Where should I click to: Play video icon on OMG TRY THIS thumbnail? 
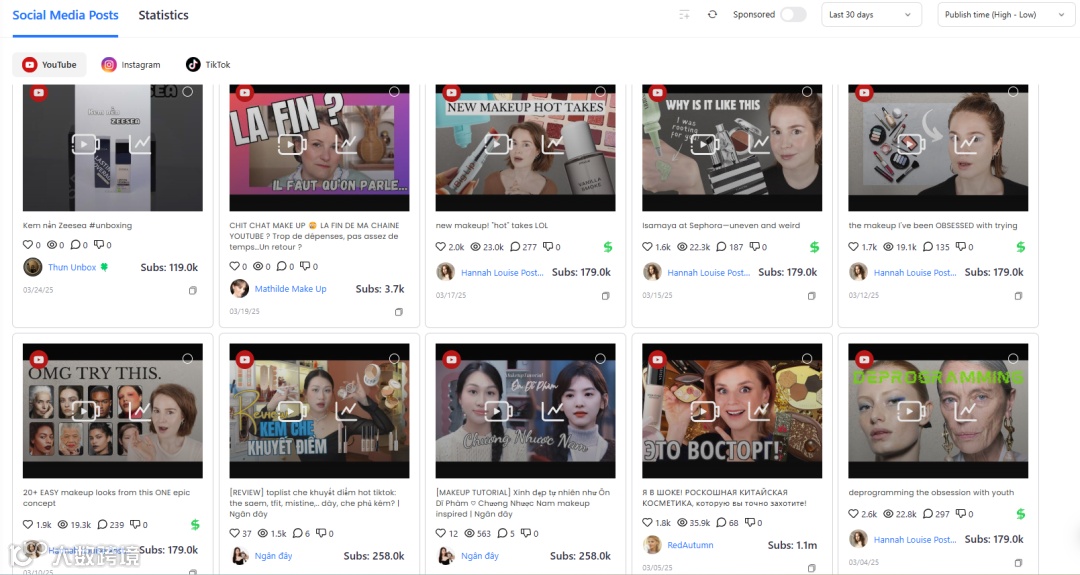pyautogui.click(x=85, y=411)
